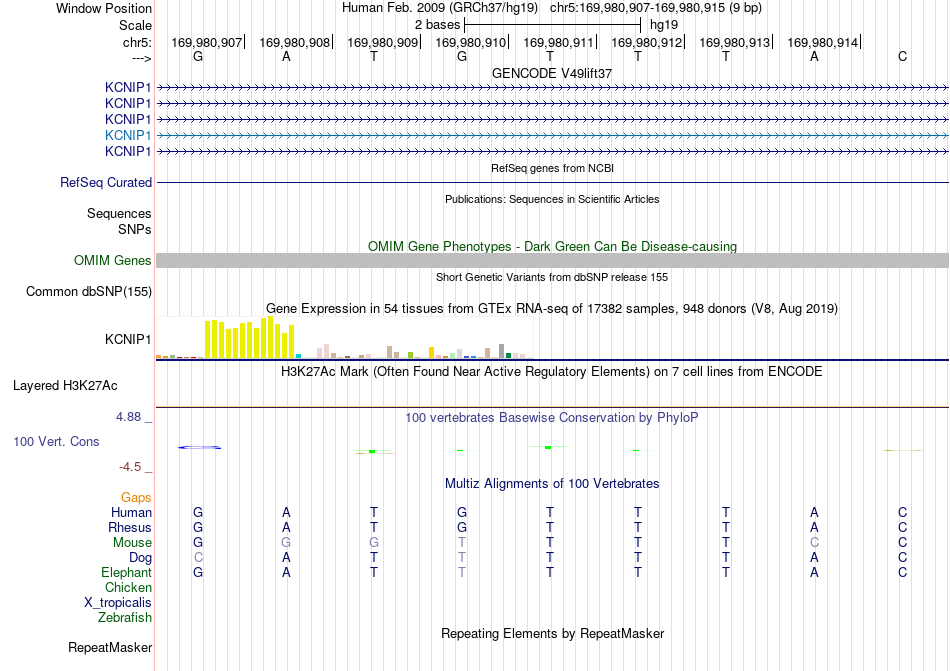
Task: Click the 169,980,910 position on ruler
Action: pos(470,42)
